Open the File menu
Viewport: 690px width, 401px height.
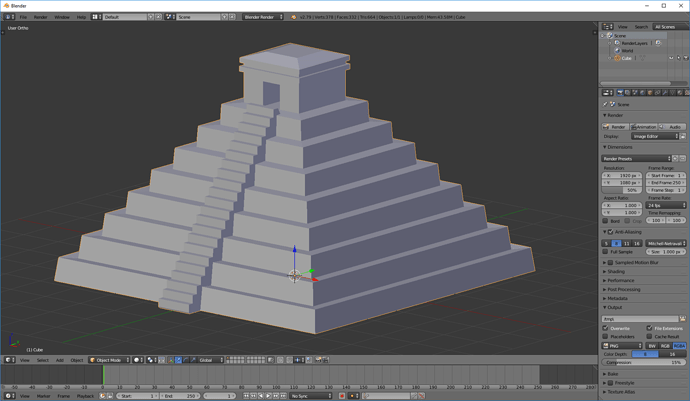coord(23,17)
